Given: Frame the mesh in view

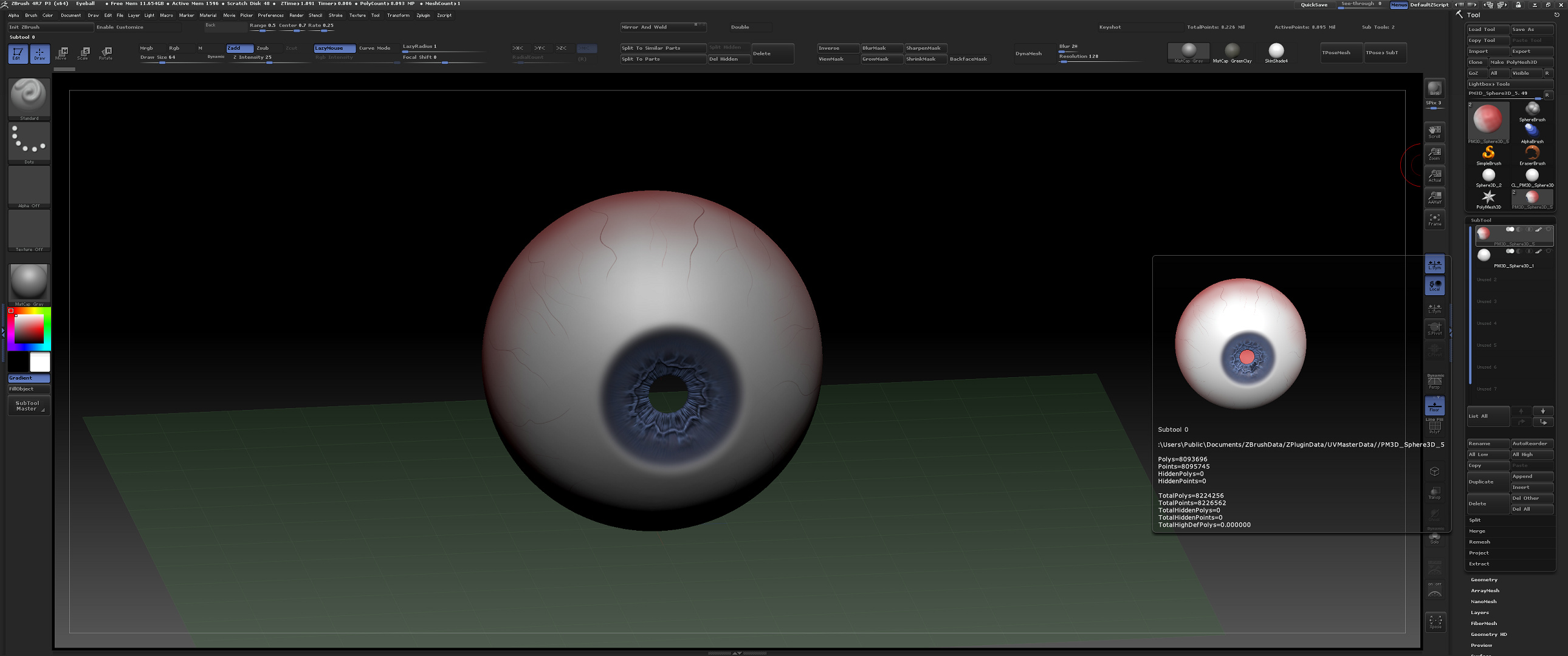Looking at the screenshot, I should click(1435, 219).
